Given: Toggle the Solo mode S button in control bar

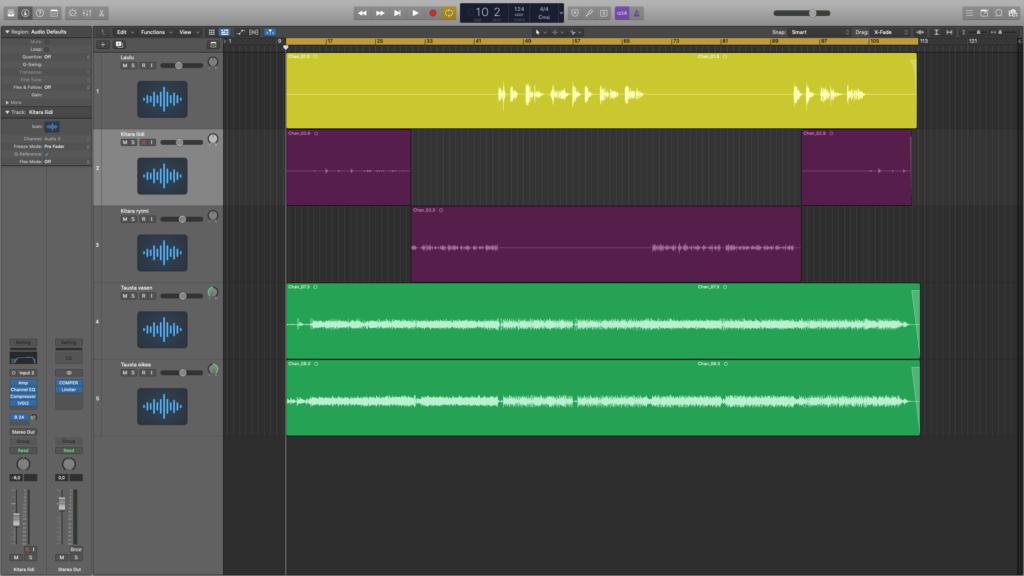Looking at the screenshot, I should click(604, 13).
